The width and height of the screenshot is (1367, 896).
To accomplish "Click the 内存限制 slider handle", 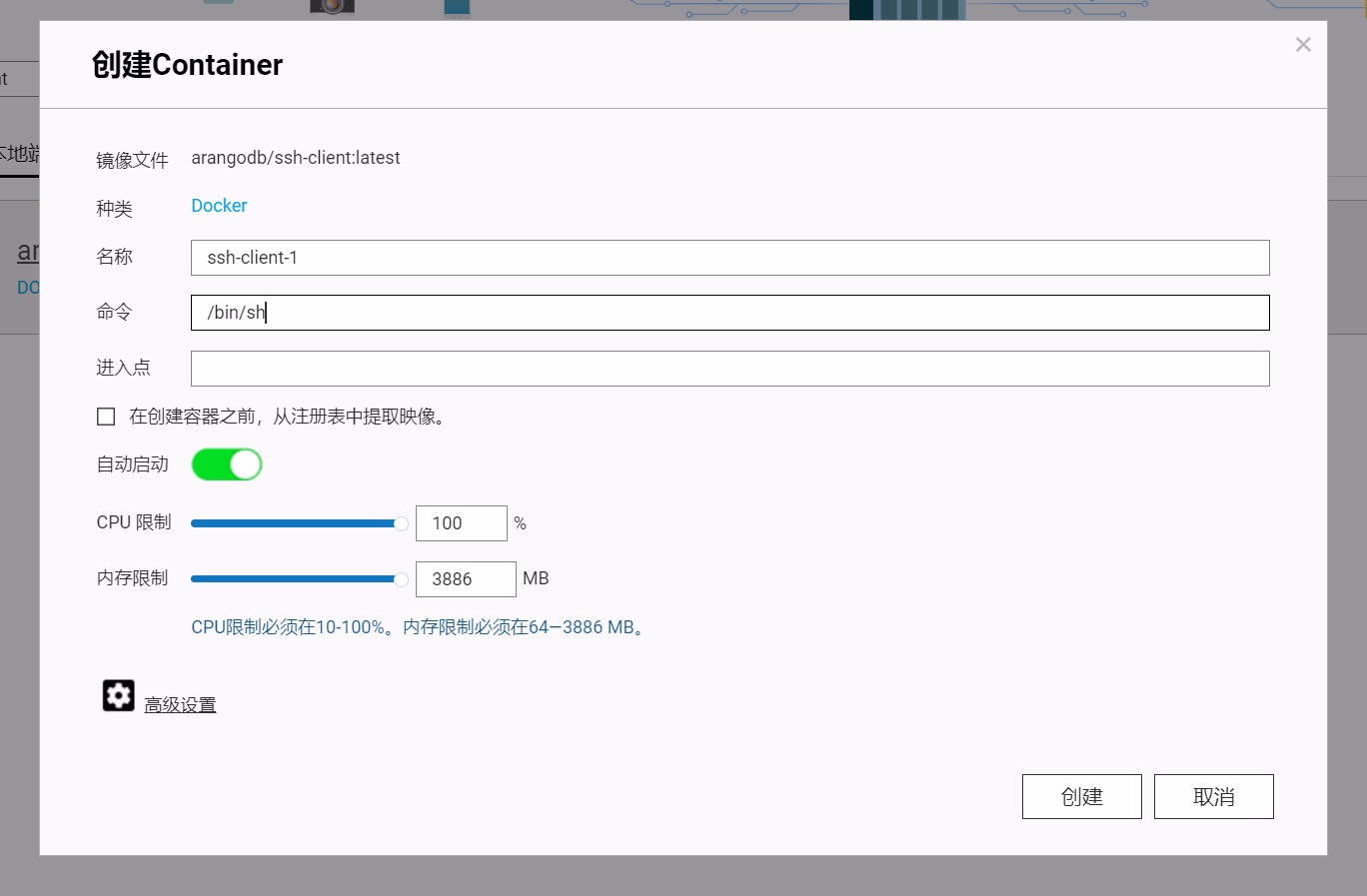I will [401, 579].
